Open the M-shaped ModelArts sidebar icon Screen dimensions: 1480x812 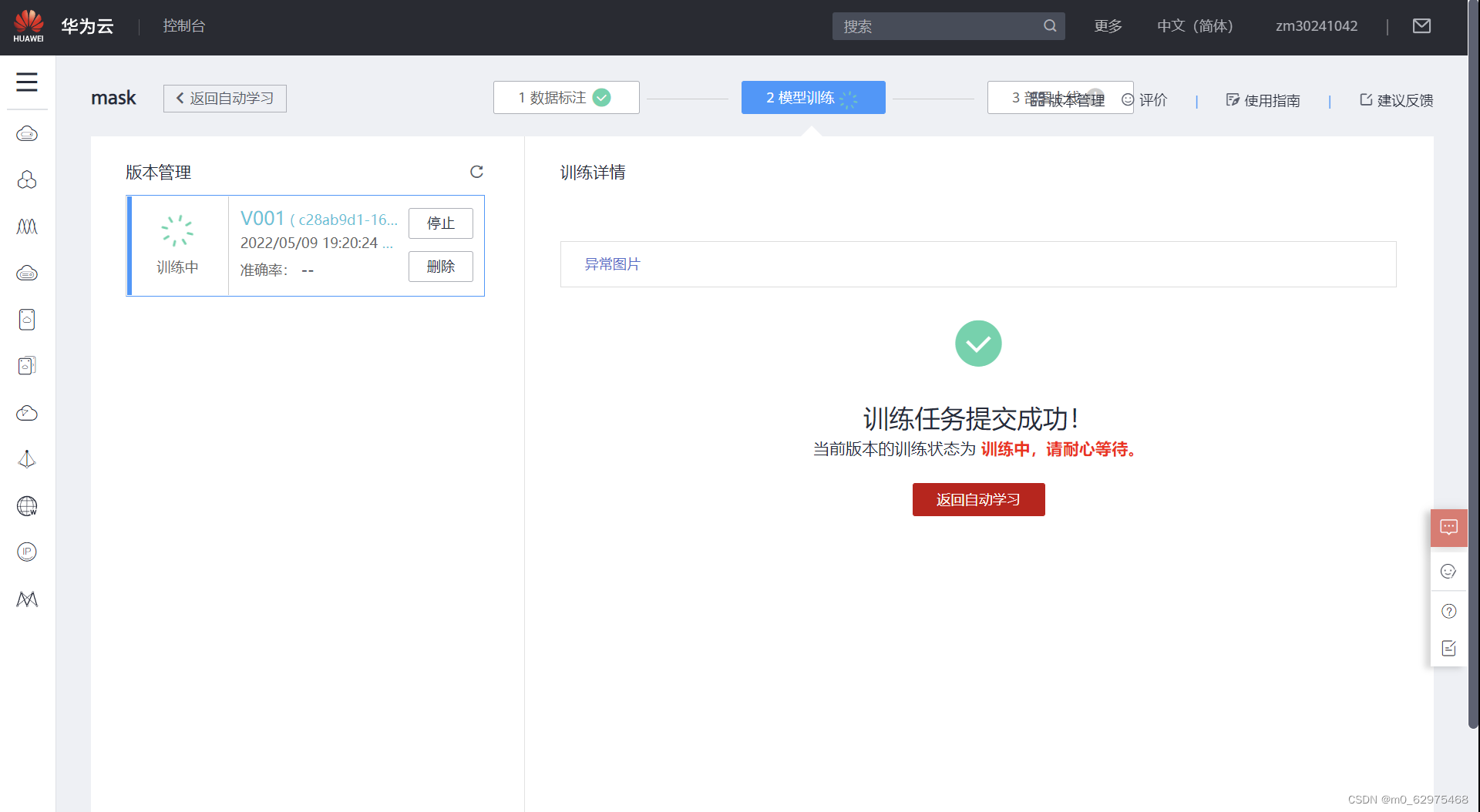point(27,599)
